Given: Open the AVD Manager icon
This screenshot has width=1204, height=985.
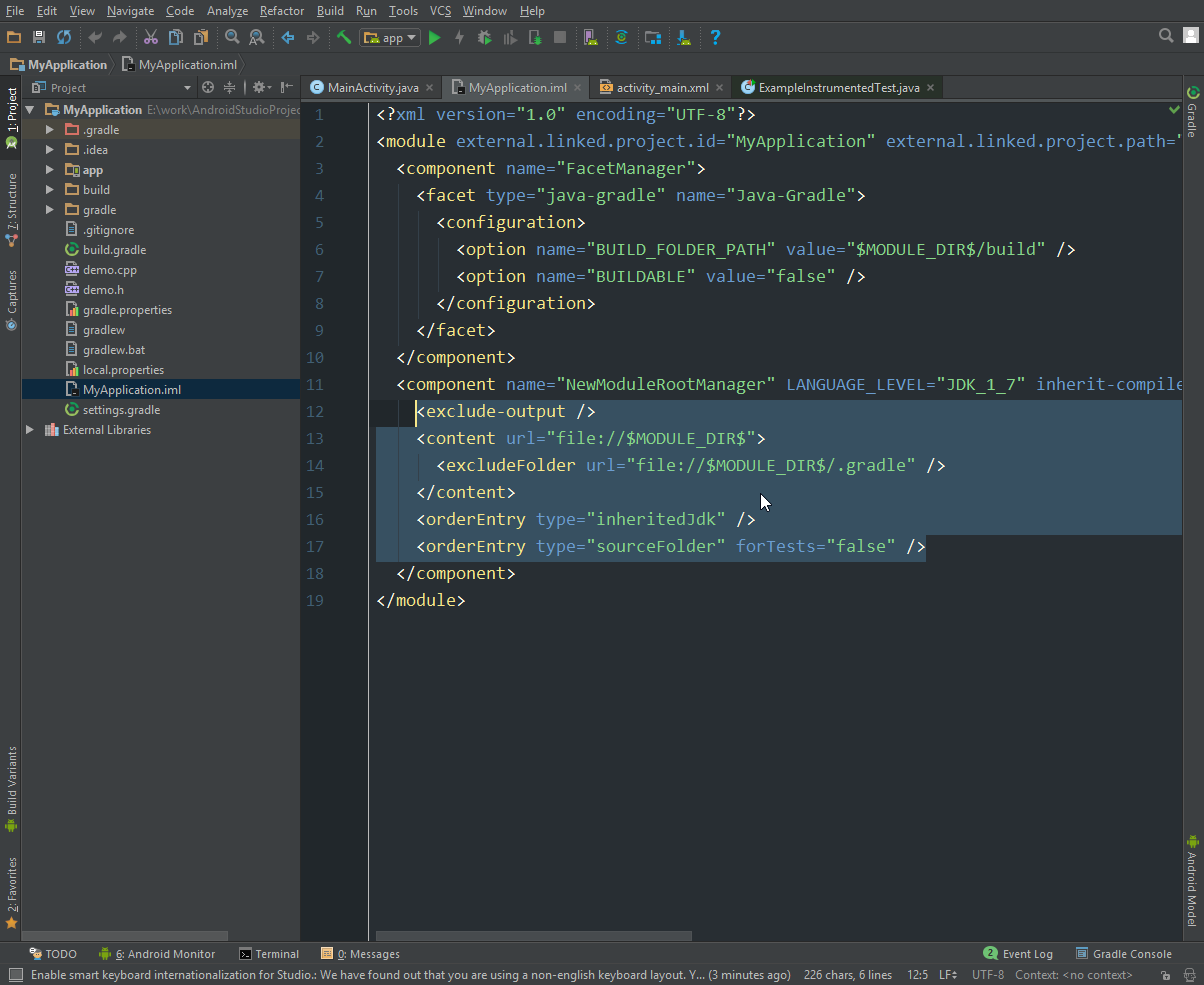Looking at the screenshot, I should pyautogui.click(x=591, y=38).
